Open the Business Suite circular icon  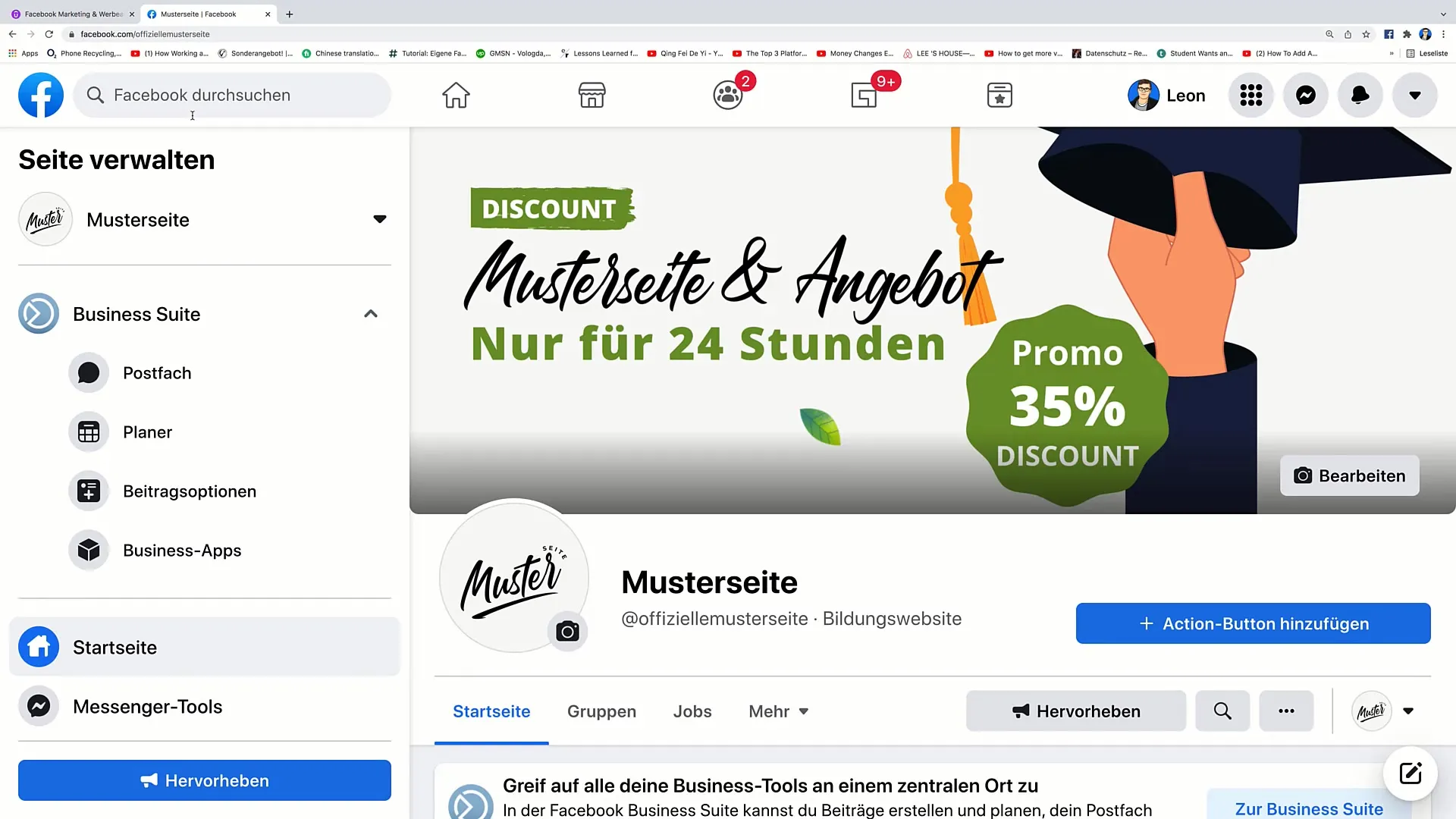tap(38, 314)
